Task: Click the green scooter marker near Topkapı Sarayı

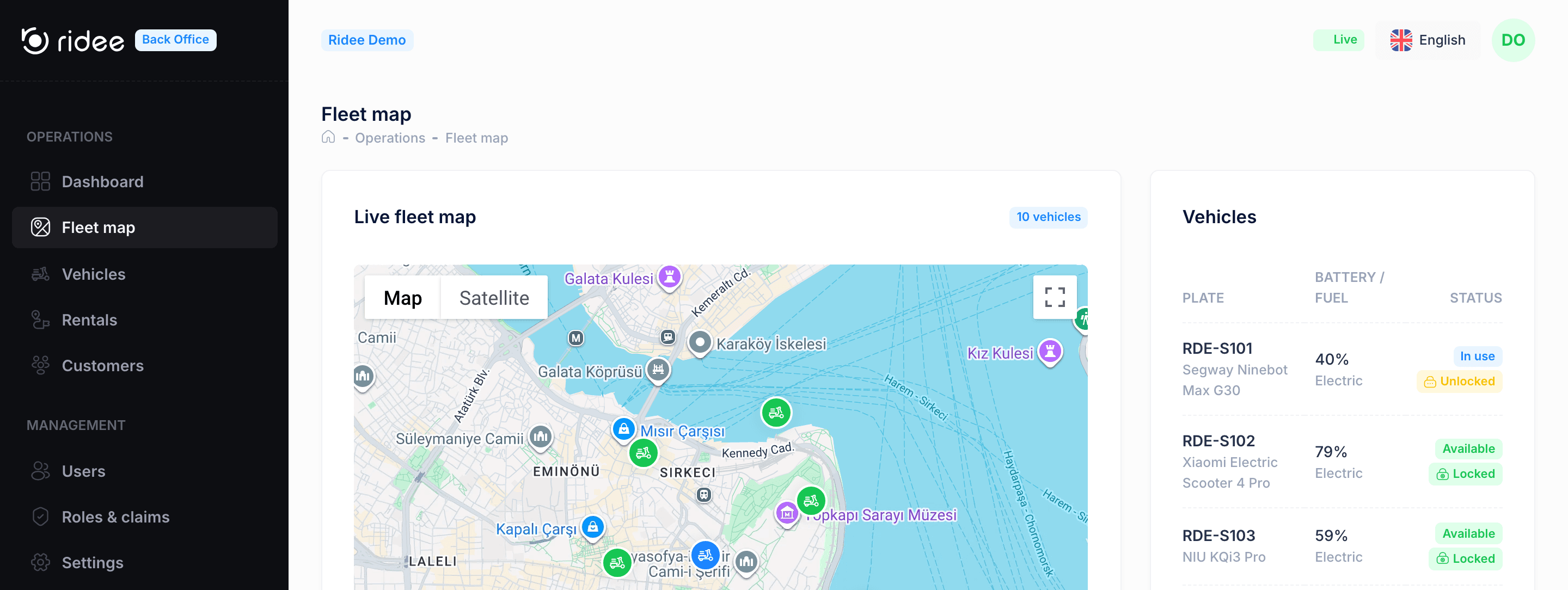Action: point(811,501)
